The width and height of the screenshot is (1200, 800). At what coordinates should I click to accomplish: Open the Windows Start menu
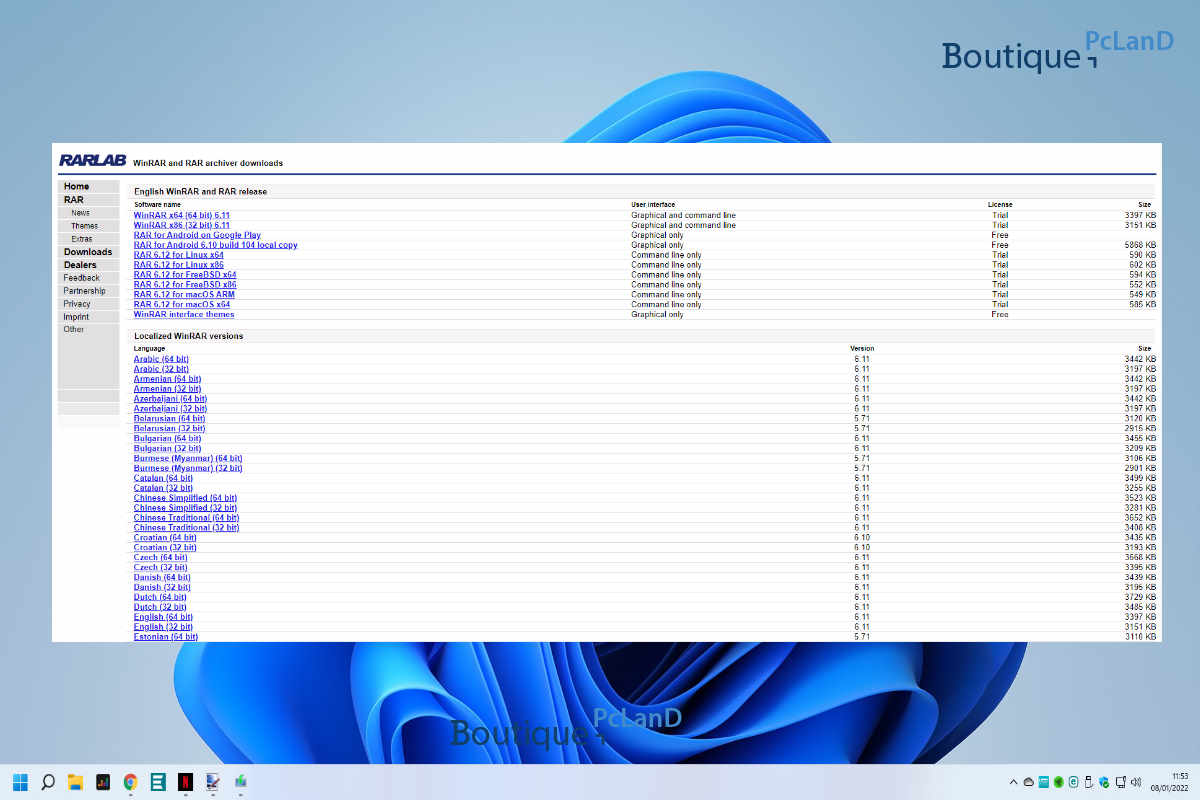(x=20, y=782)
